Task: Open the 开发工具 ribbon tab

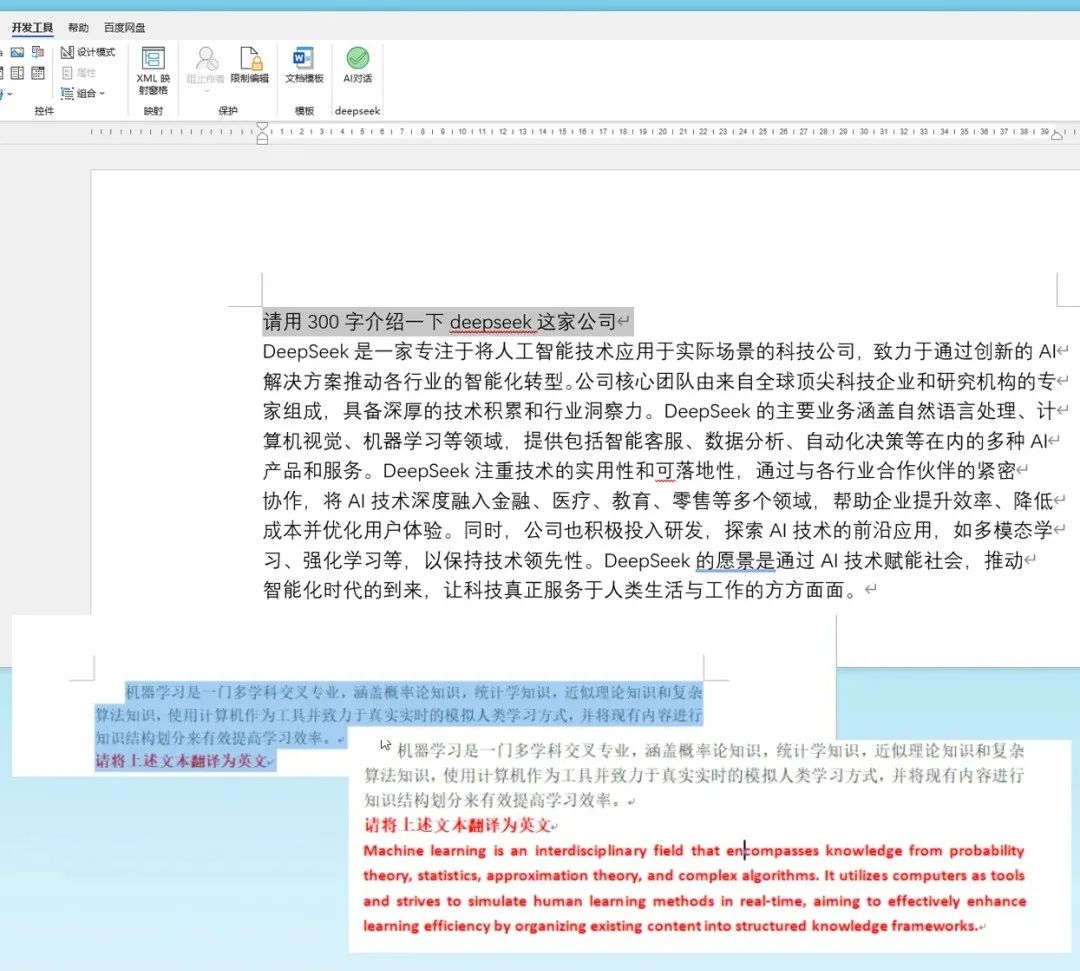Action: tap(32, 28)
